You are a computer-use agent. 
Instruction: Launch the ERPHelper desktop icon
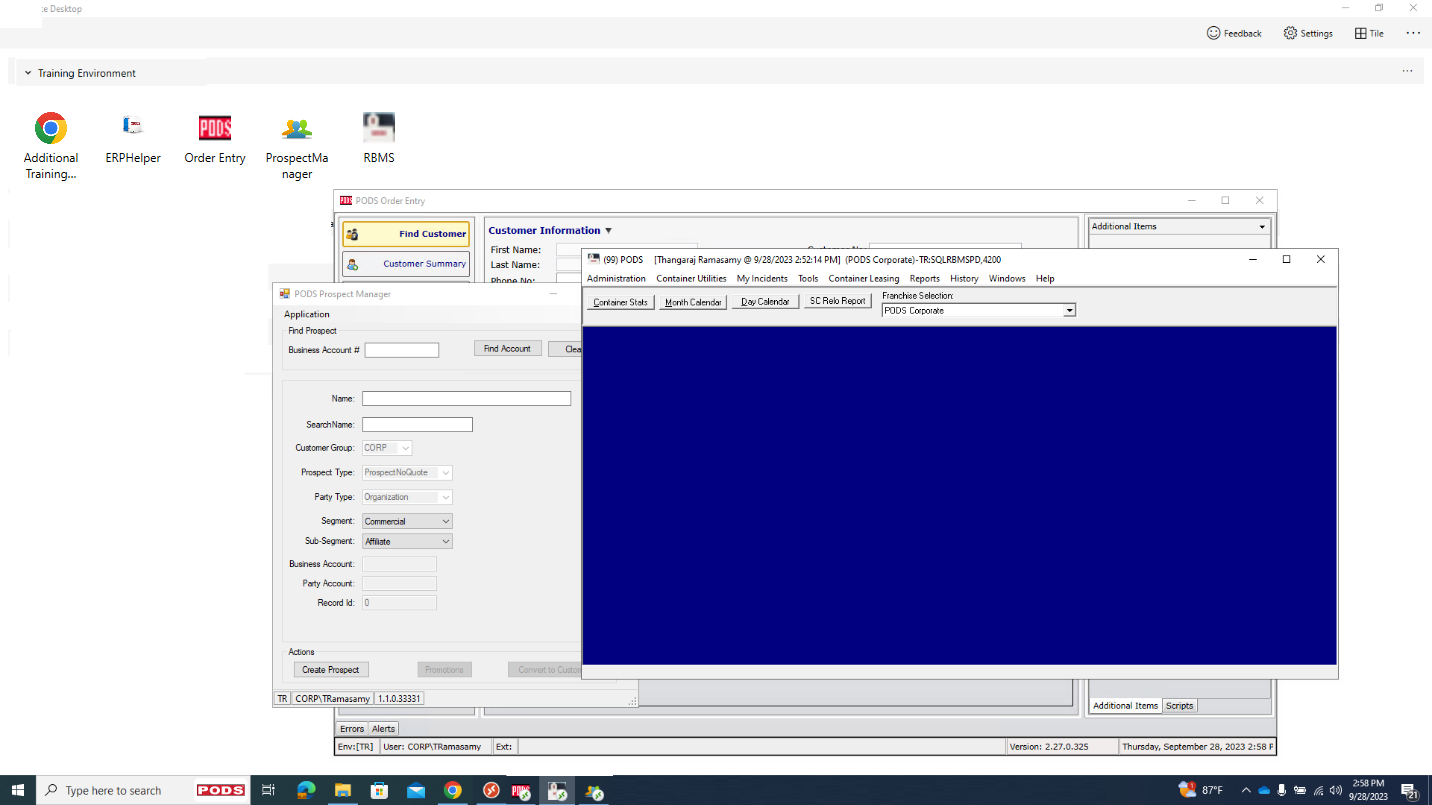click(x=133, y=128)
